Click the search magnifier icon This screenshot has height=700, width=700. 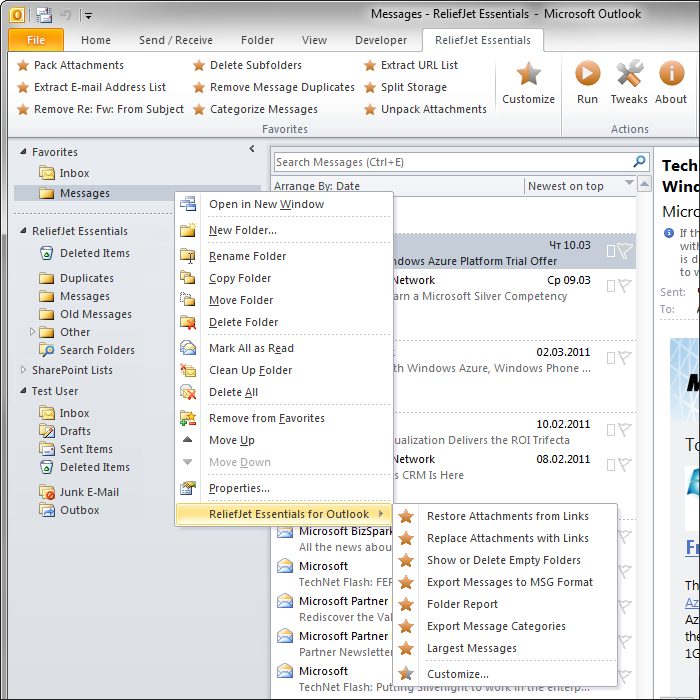(639, 162)
